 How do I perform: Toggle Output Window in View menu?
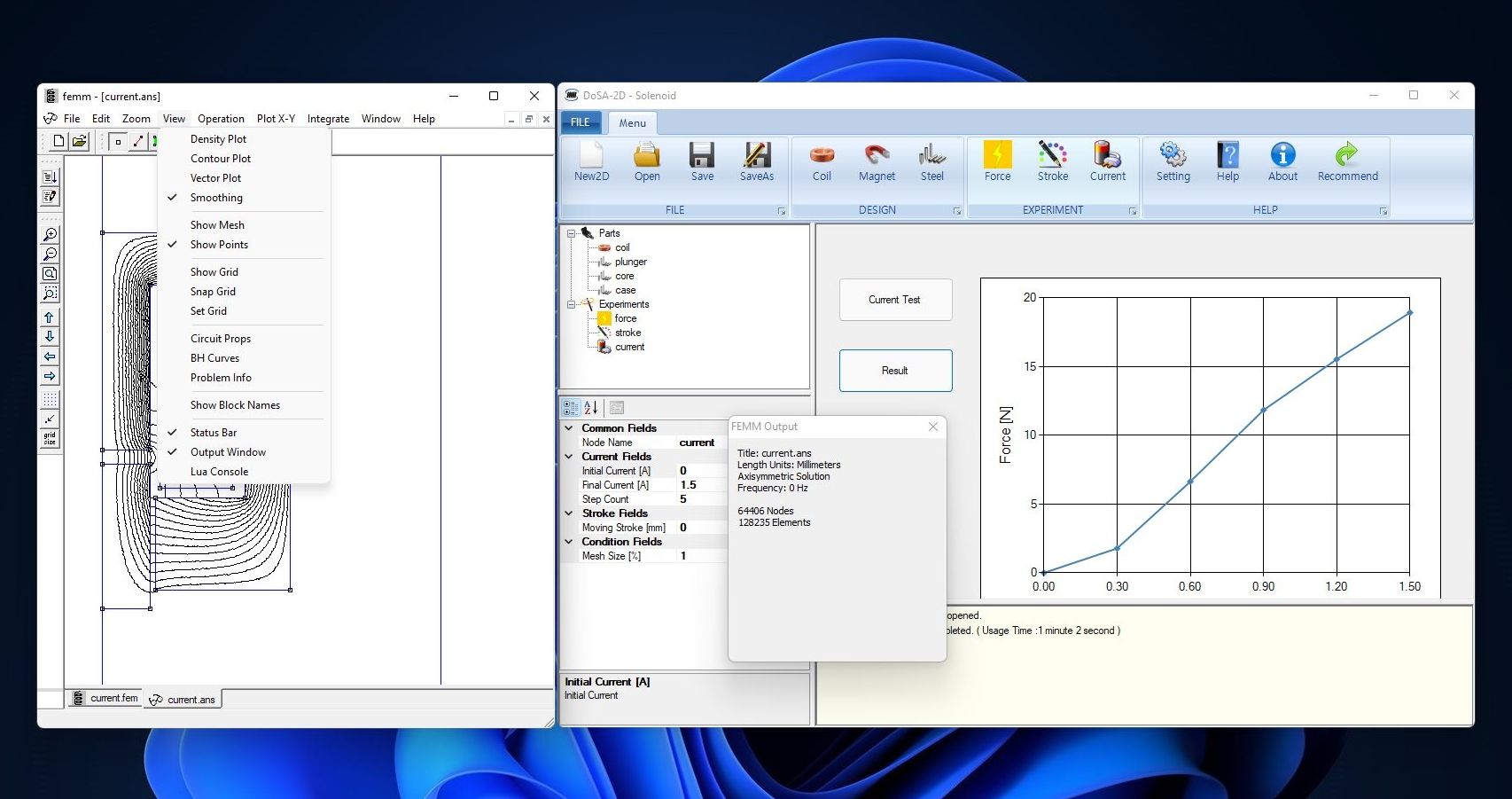coord(244,452)
